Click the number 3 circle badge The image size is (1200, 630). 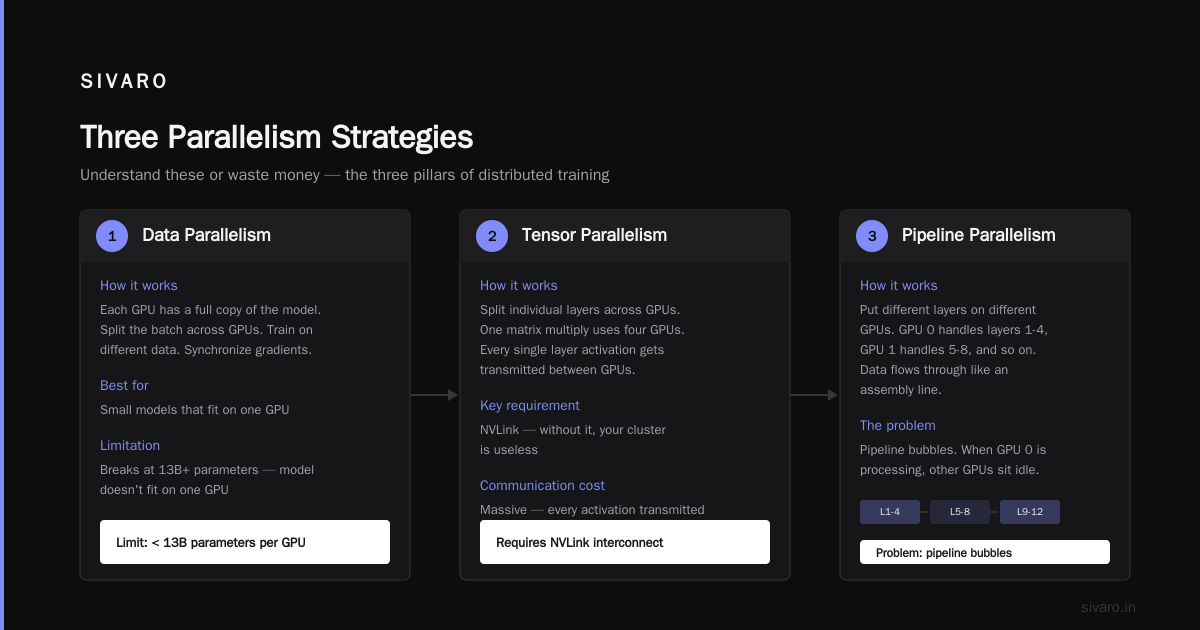coord(872,236)
